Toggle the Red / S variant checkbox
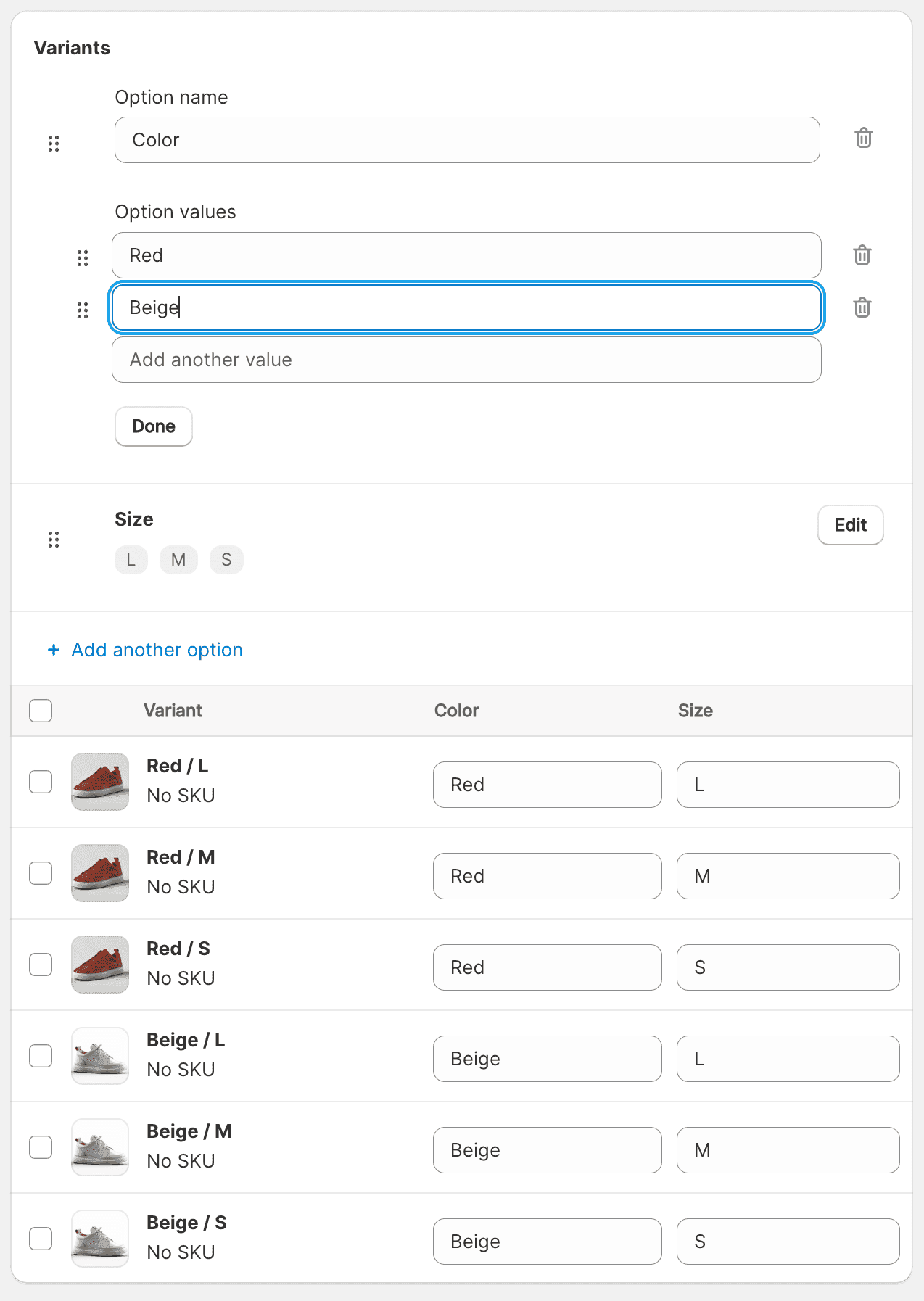 click(41, 965)
